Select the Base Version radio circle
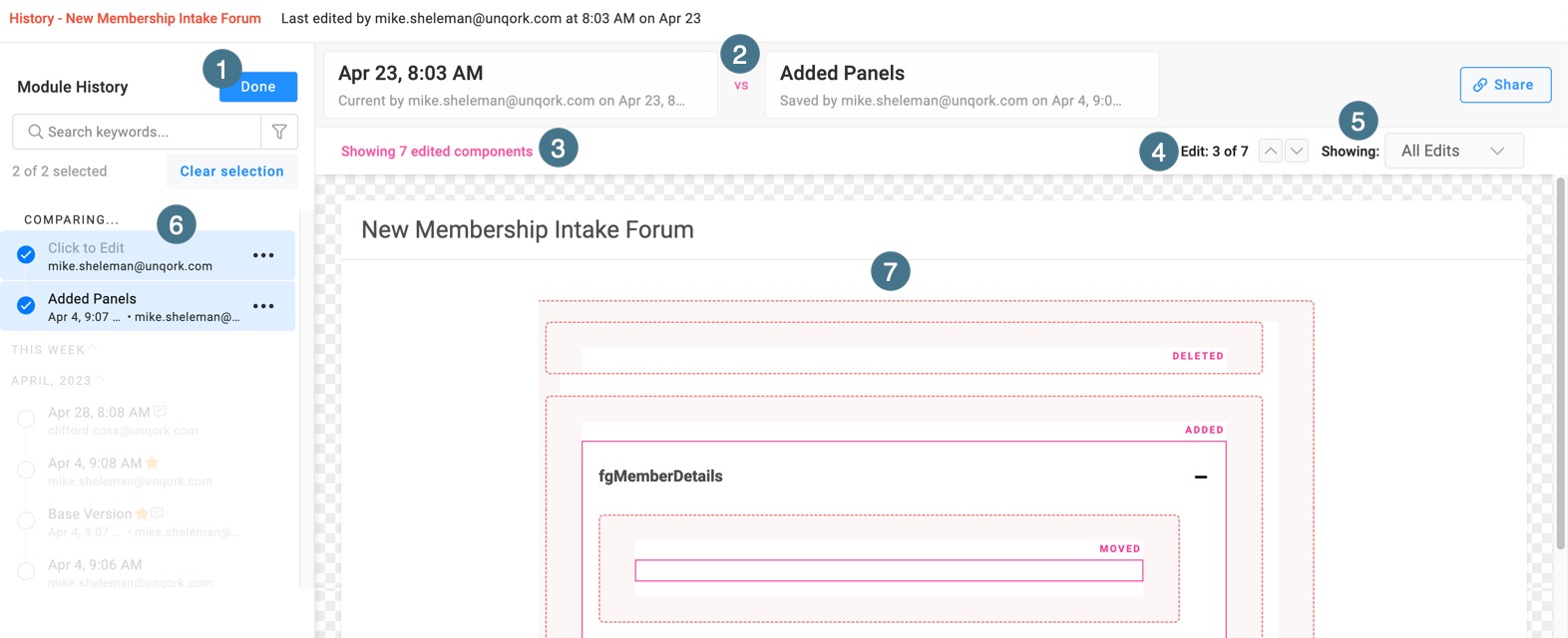The width and height of the screenshot is (1568, 638). tap(26, 521)
